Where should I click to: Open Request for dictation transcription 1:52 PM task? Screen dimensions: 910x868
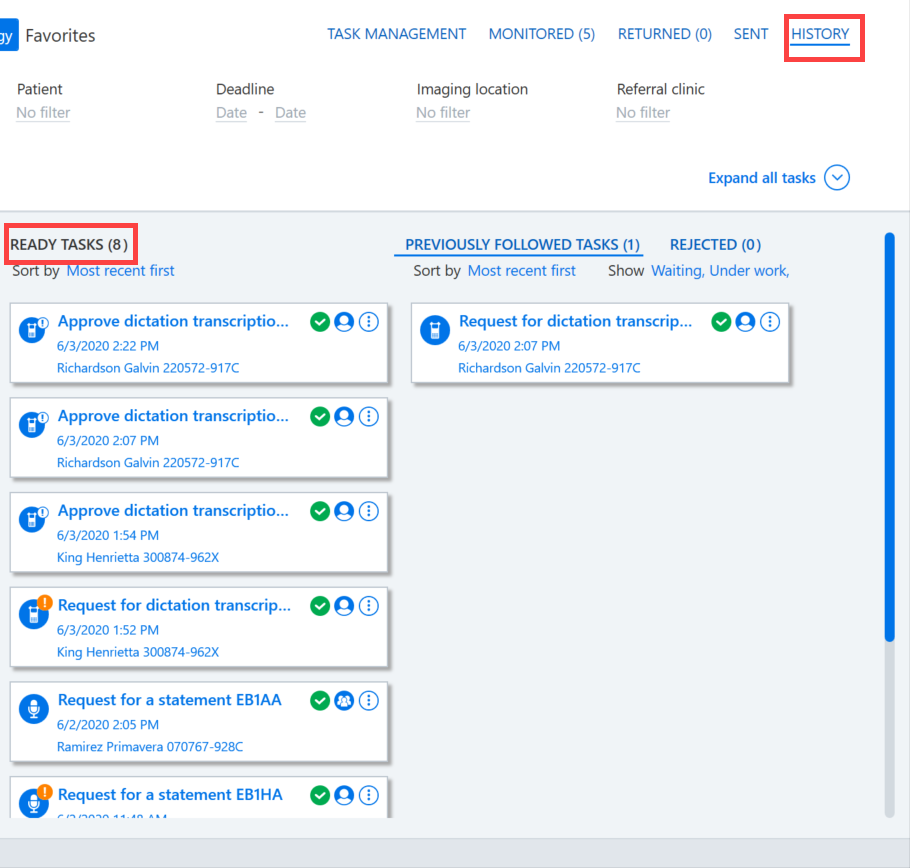(174, 606)
